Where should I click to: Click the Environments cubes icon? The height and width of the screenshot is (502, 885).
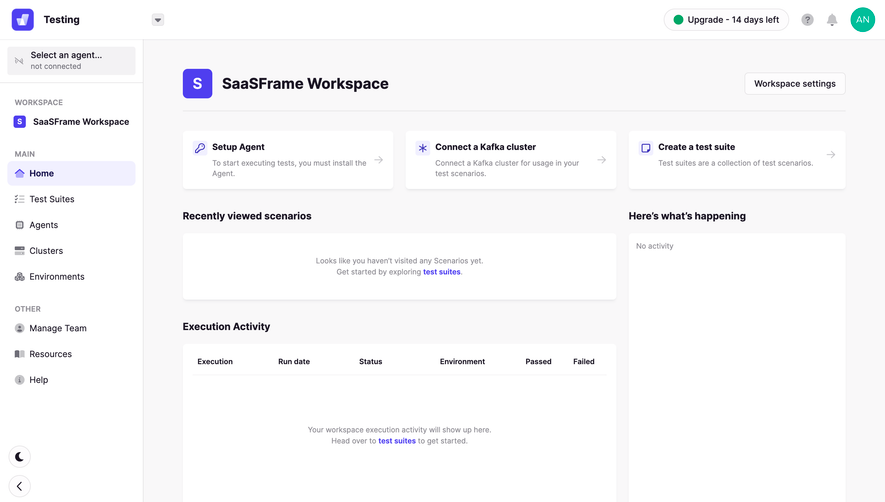20,276
